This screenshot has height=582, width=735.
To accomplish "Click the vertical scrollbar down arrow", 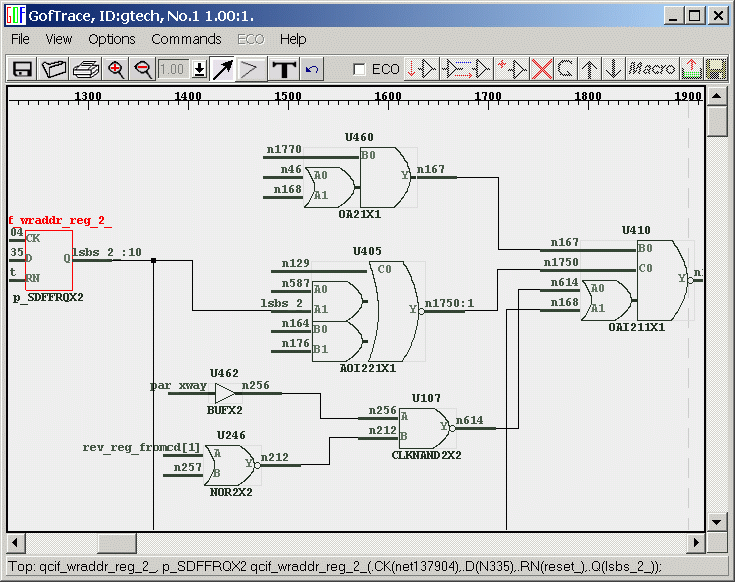I will [x=717, y=522].
